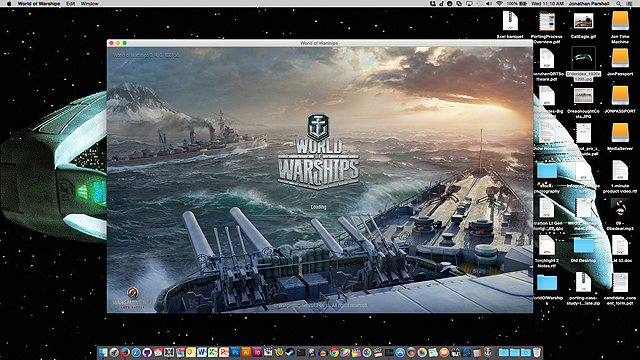Image resolution: width=640 pixels, height=360 pixels.
Task: Select the Bzel banquet zip file
Action: tap(510, 20)
